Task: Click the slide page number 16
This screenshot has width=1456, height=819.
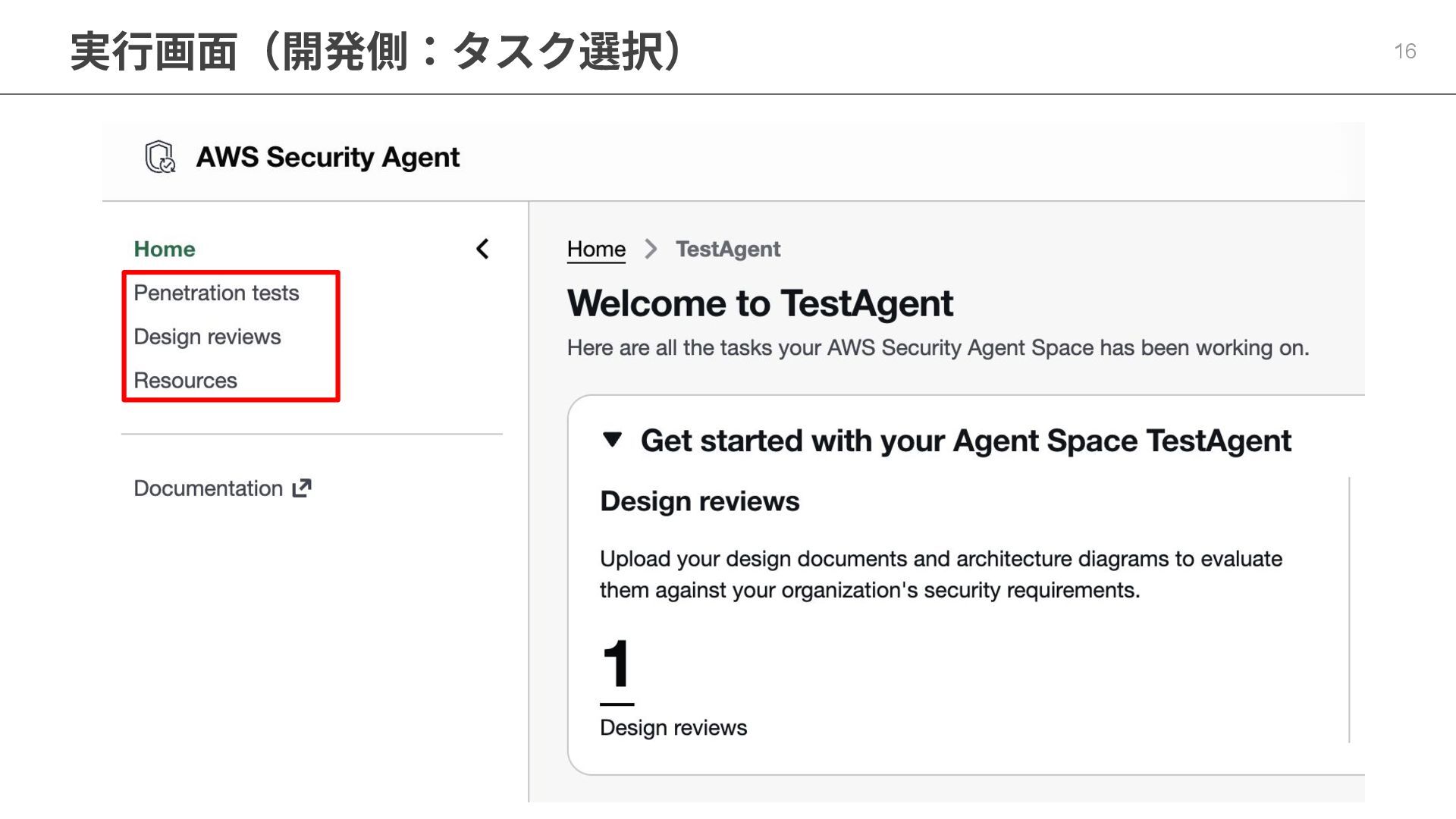Action: click(1404, 51)
